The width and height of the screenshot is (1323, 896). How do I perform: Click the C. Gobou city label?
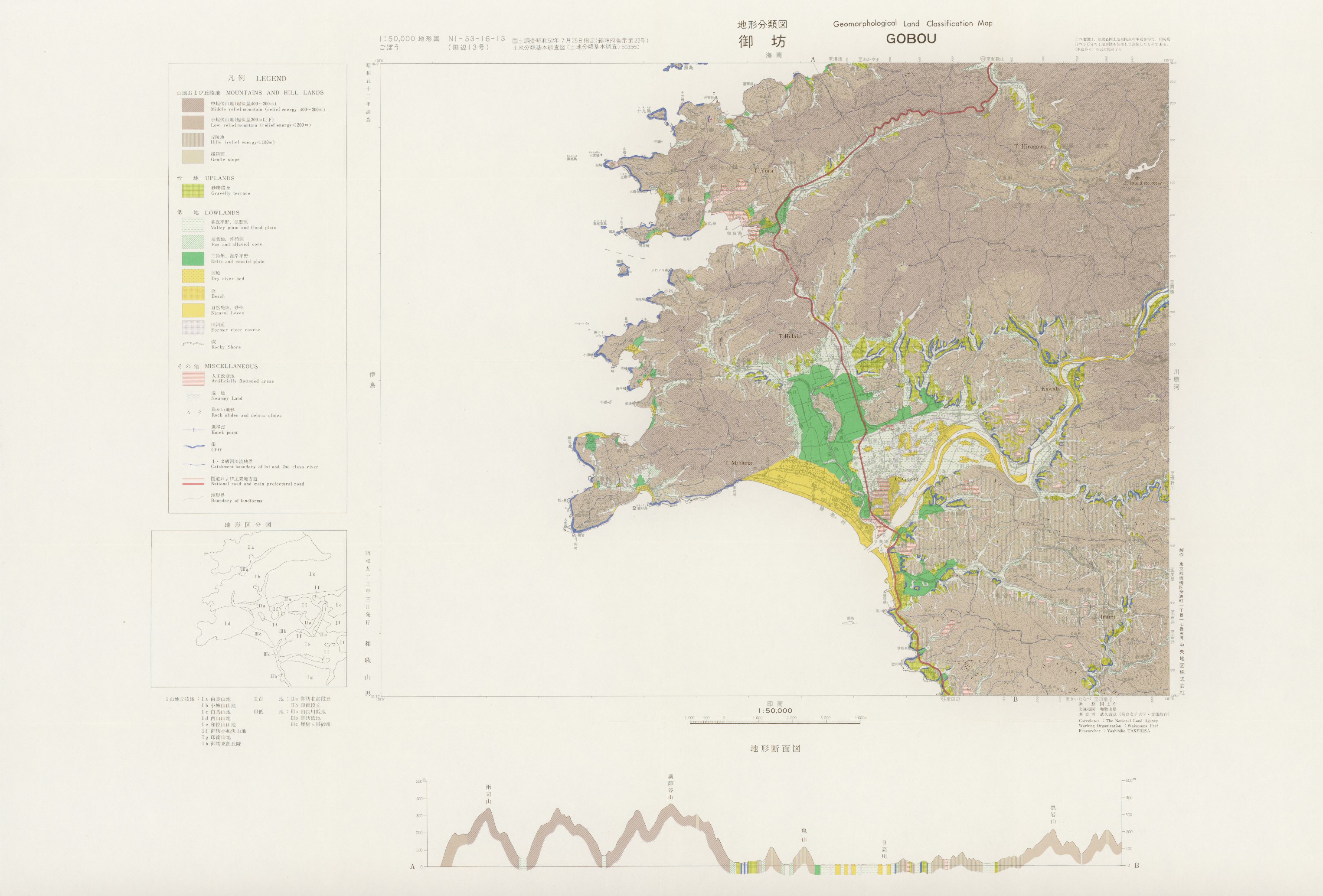pyautogui.click(x=907, y=479)
